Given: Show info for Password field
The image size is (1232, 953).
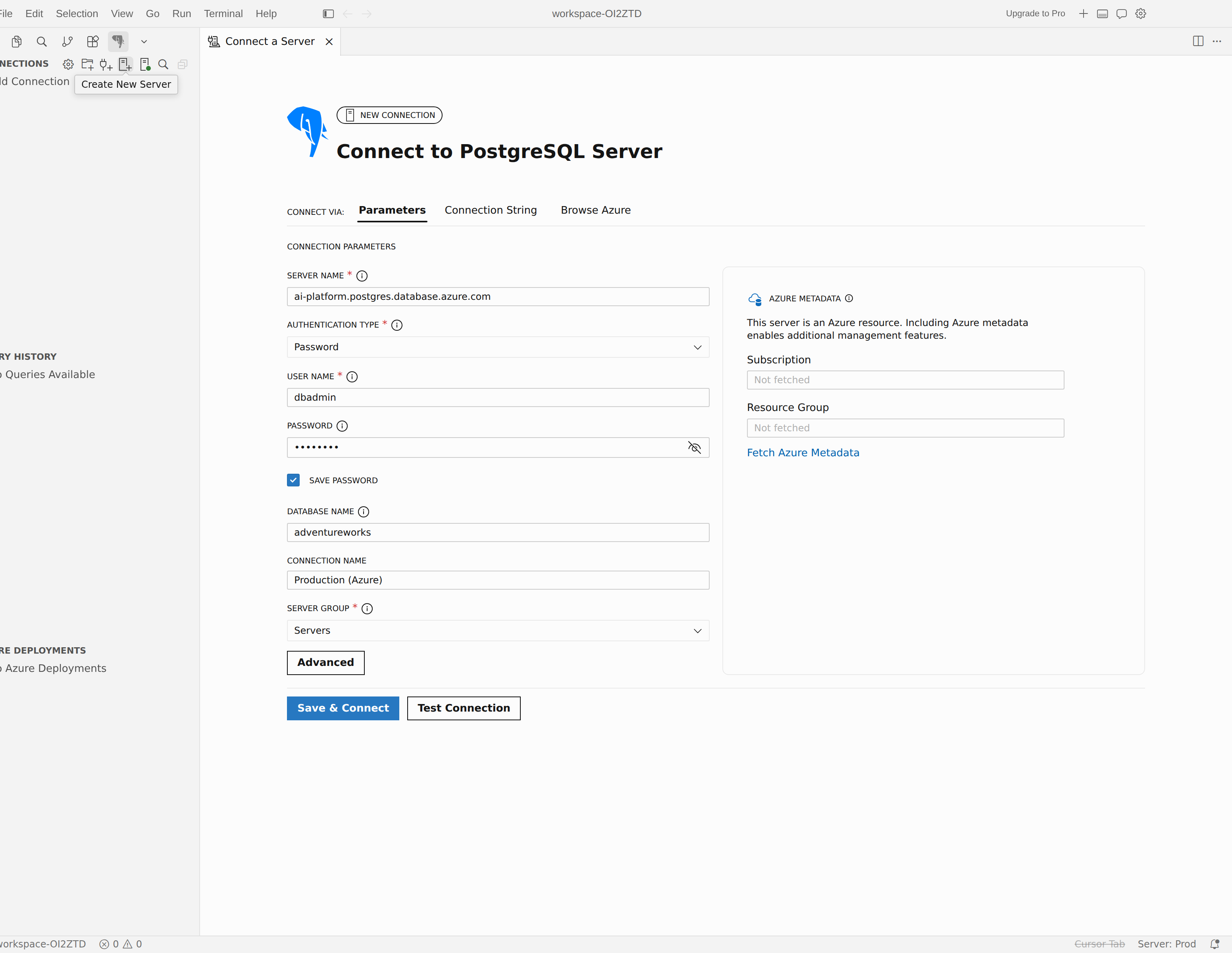Looking at the screenshot, I should point(343,426).
